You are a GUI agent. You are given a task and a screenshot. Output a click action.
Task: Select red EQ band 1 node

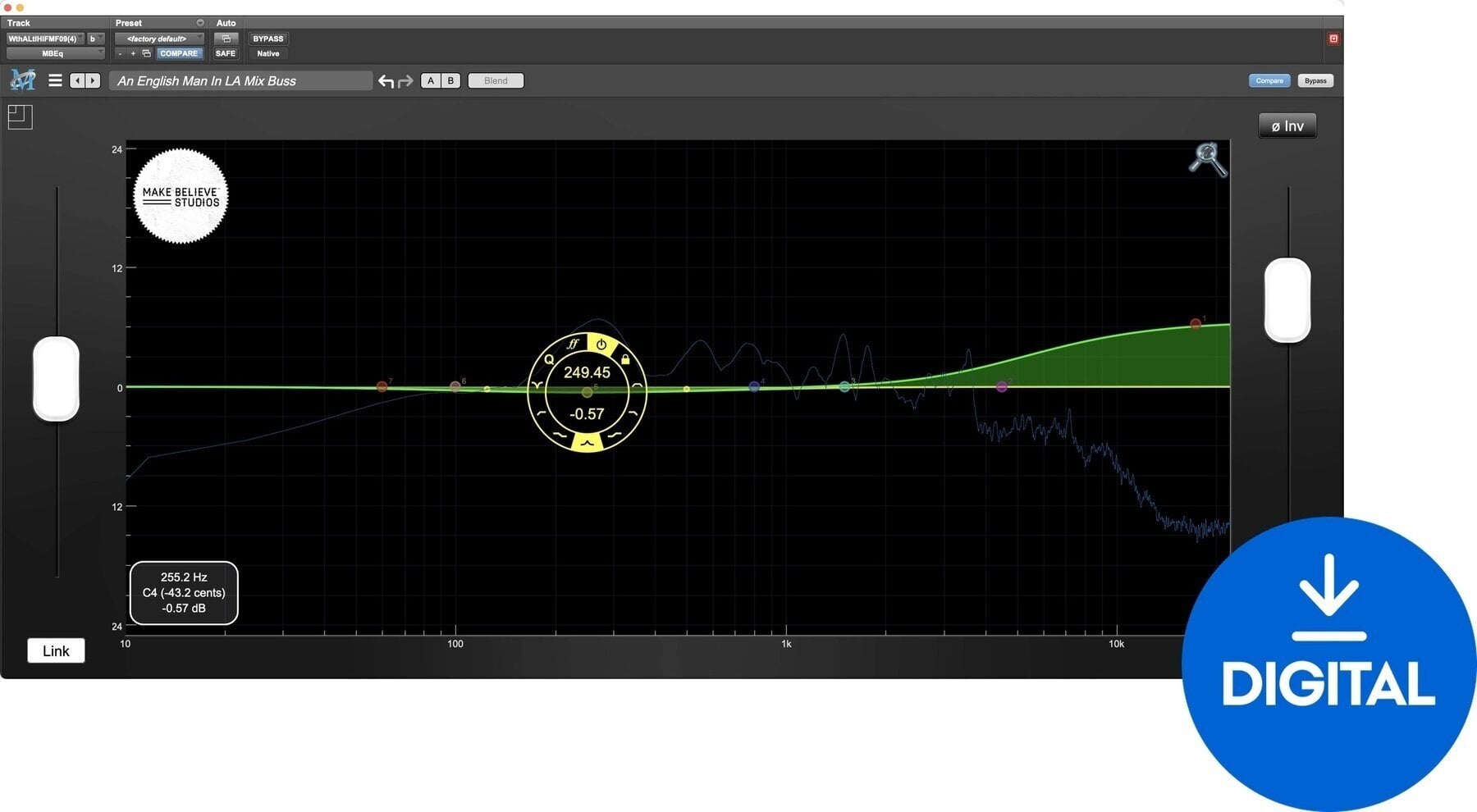point(1196,324)
